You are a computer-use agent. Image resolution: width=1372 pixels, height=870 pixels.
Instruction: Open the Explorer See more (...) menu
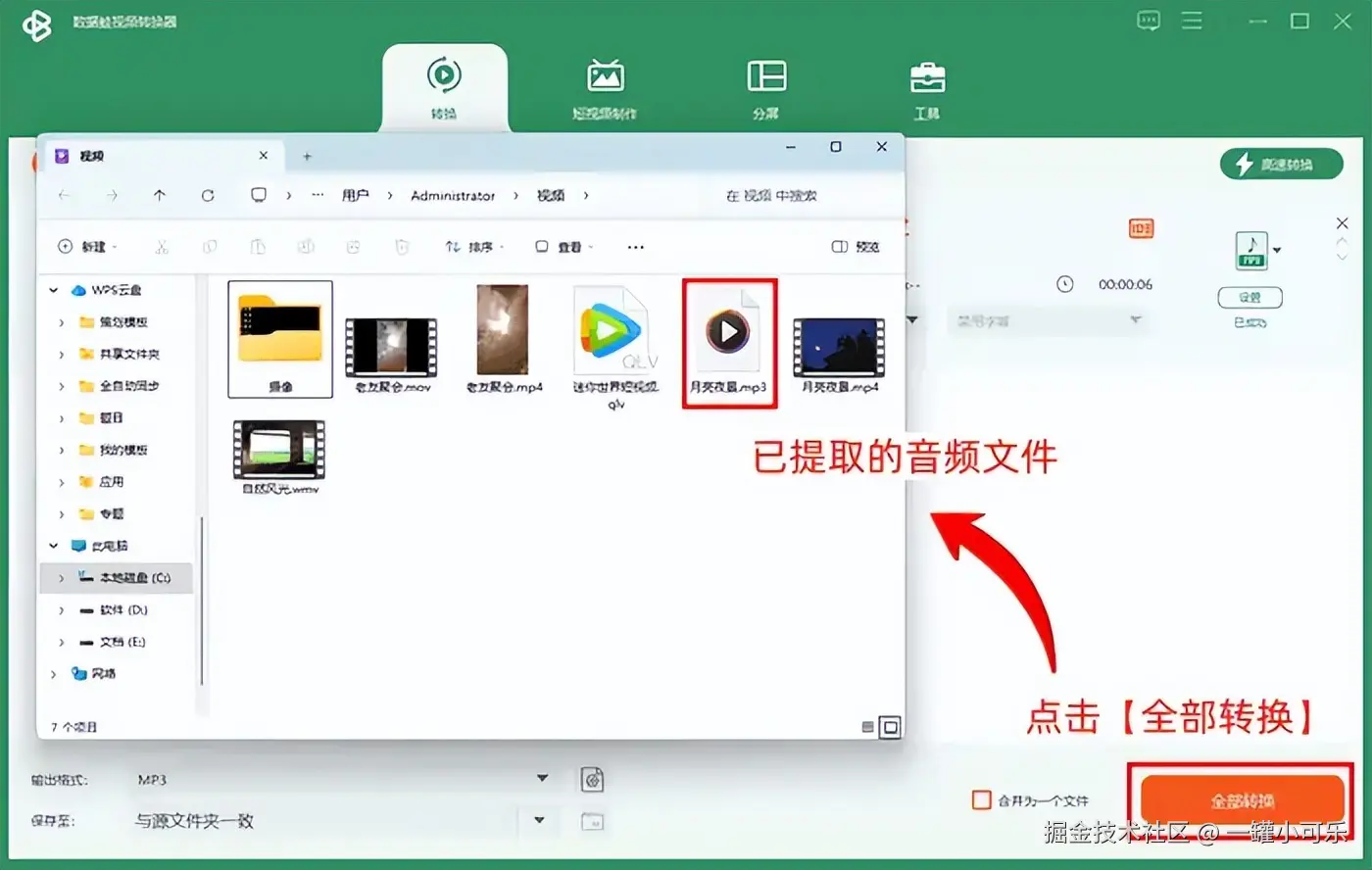[636, 247]
